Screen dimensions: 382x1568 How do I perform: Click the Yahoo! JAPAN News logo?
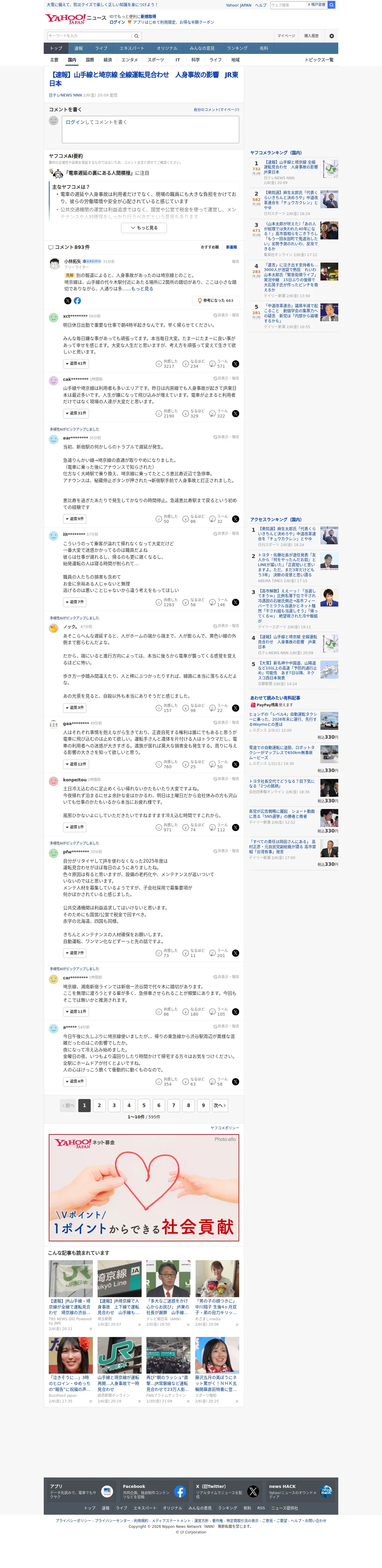coord(76,19)
